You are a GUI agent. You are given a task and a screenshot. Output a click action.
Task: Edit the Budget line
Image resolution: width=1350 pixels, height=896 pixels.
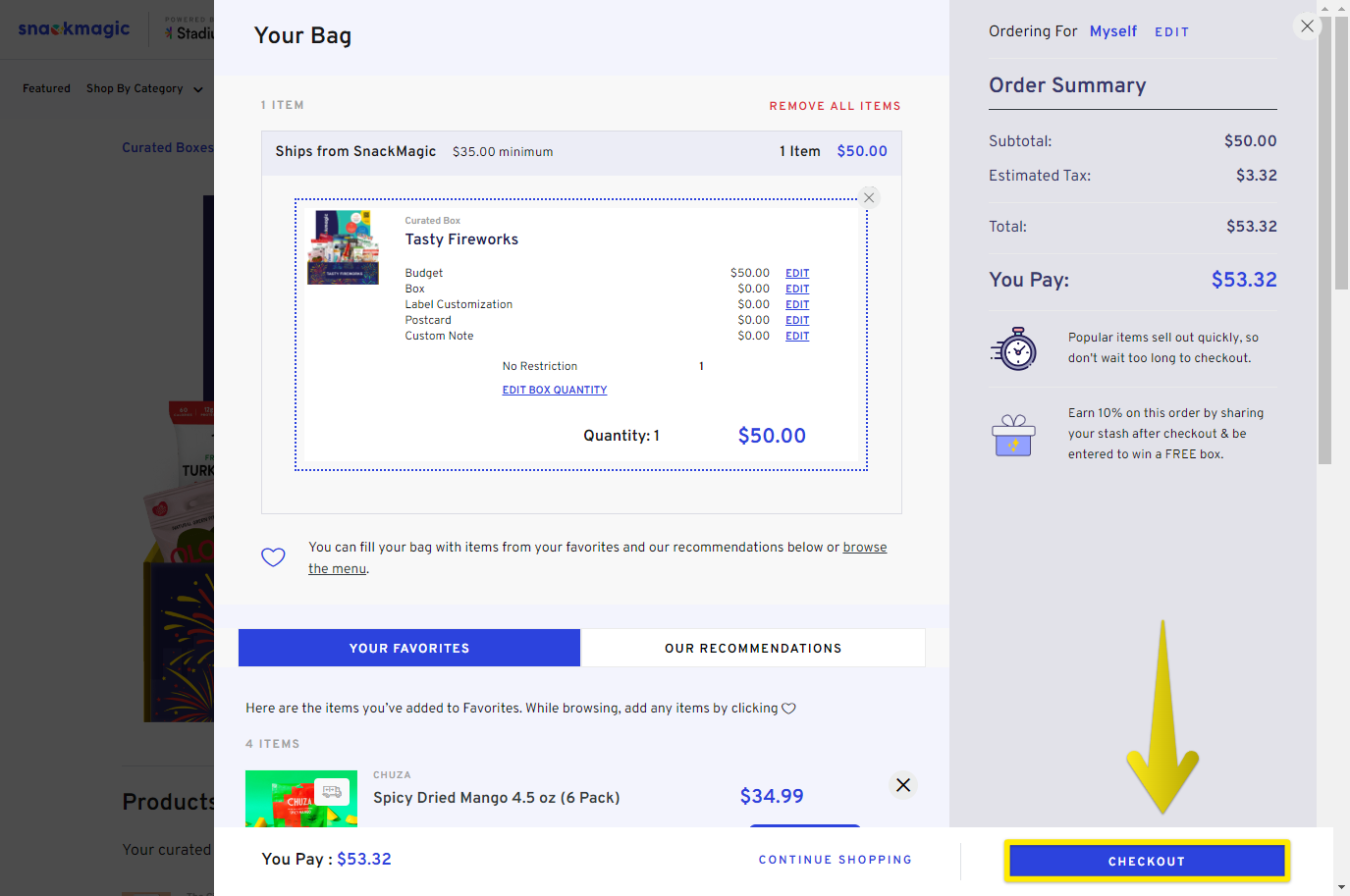tap(797, 273)
